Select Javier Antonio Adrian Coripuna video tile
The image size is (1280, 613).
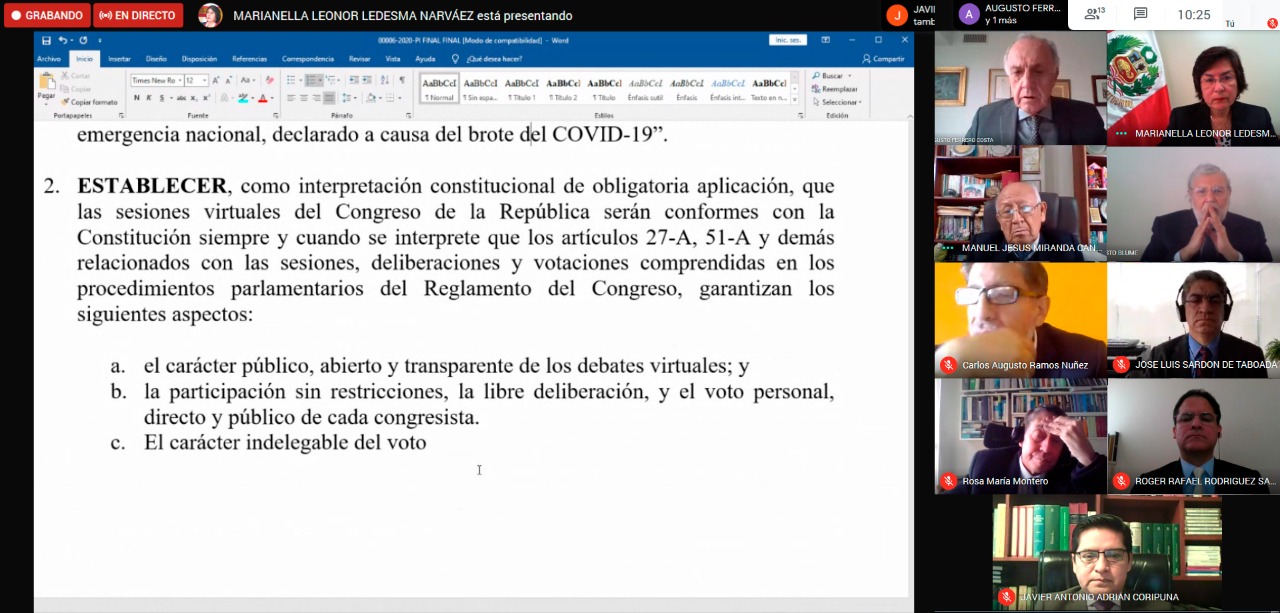tap(1107, 552)
